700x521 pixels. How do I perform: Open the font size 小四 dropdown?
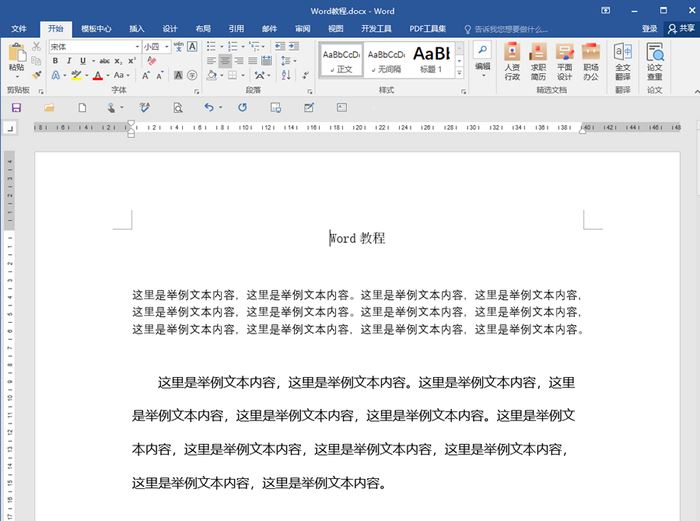click(167, 46)
